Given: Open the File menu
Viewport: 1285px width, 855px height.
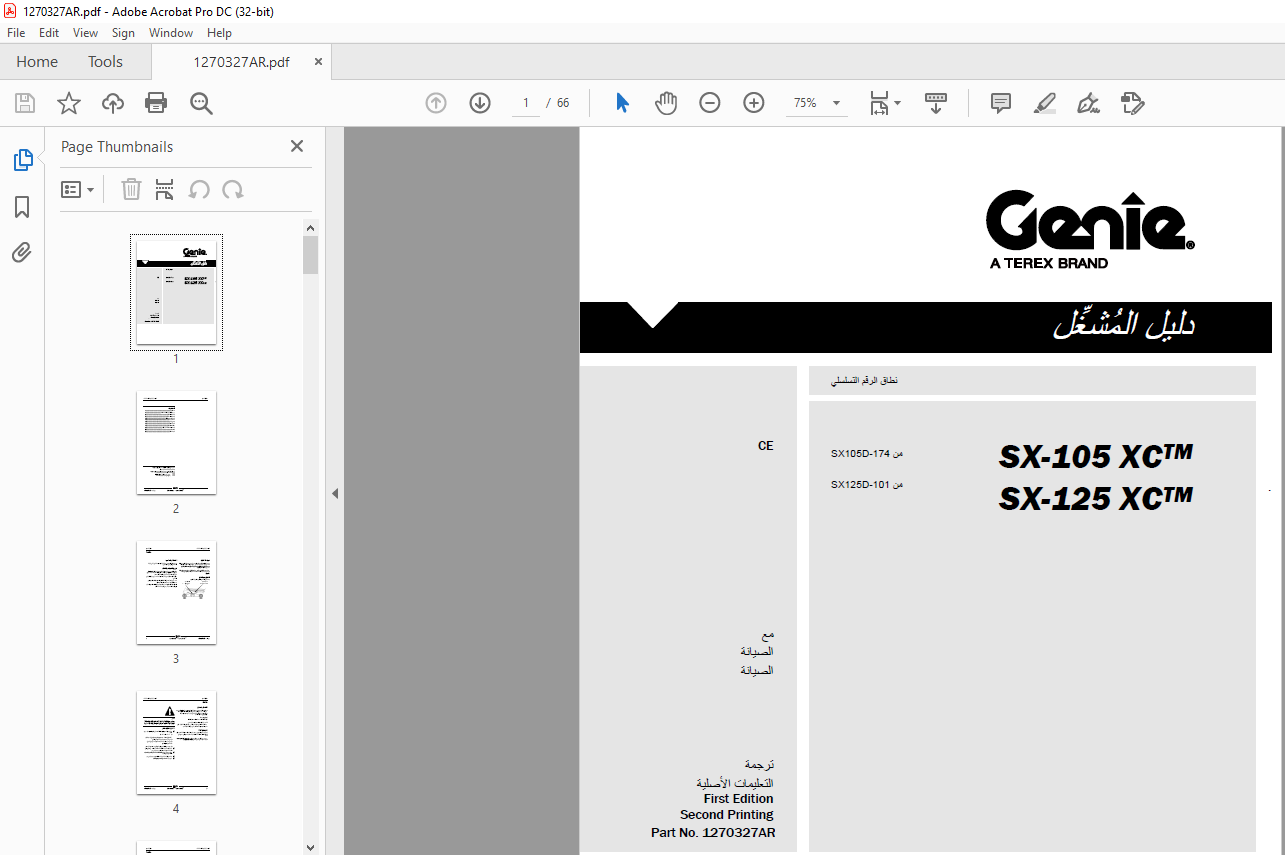Looking at the screenshot, I should [x=16, y=33].
